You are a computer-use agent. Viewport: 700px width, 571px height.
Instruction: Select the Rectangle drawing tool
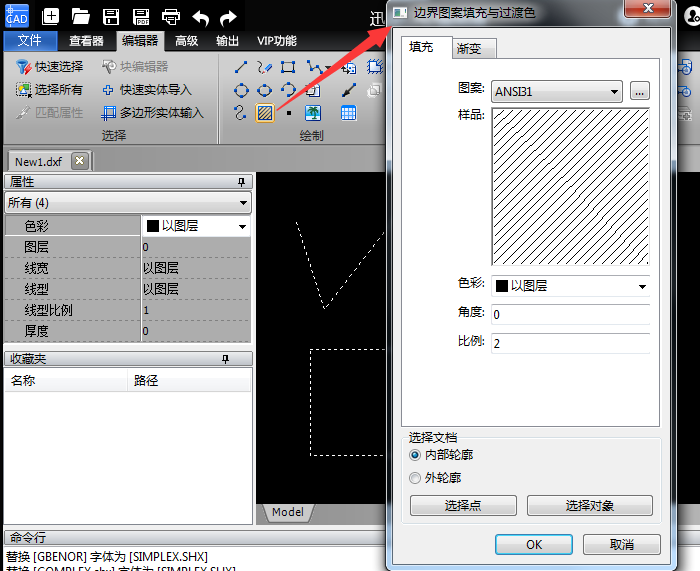[x=288, y=67]
